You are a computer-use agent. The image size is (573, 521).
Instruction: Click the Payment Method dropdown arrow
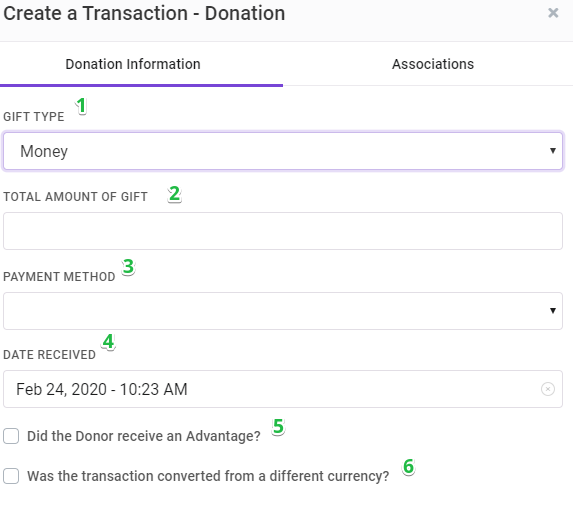(553, 311)
